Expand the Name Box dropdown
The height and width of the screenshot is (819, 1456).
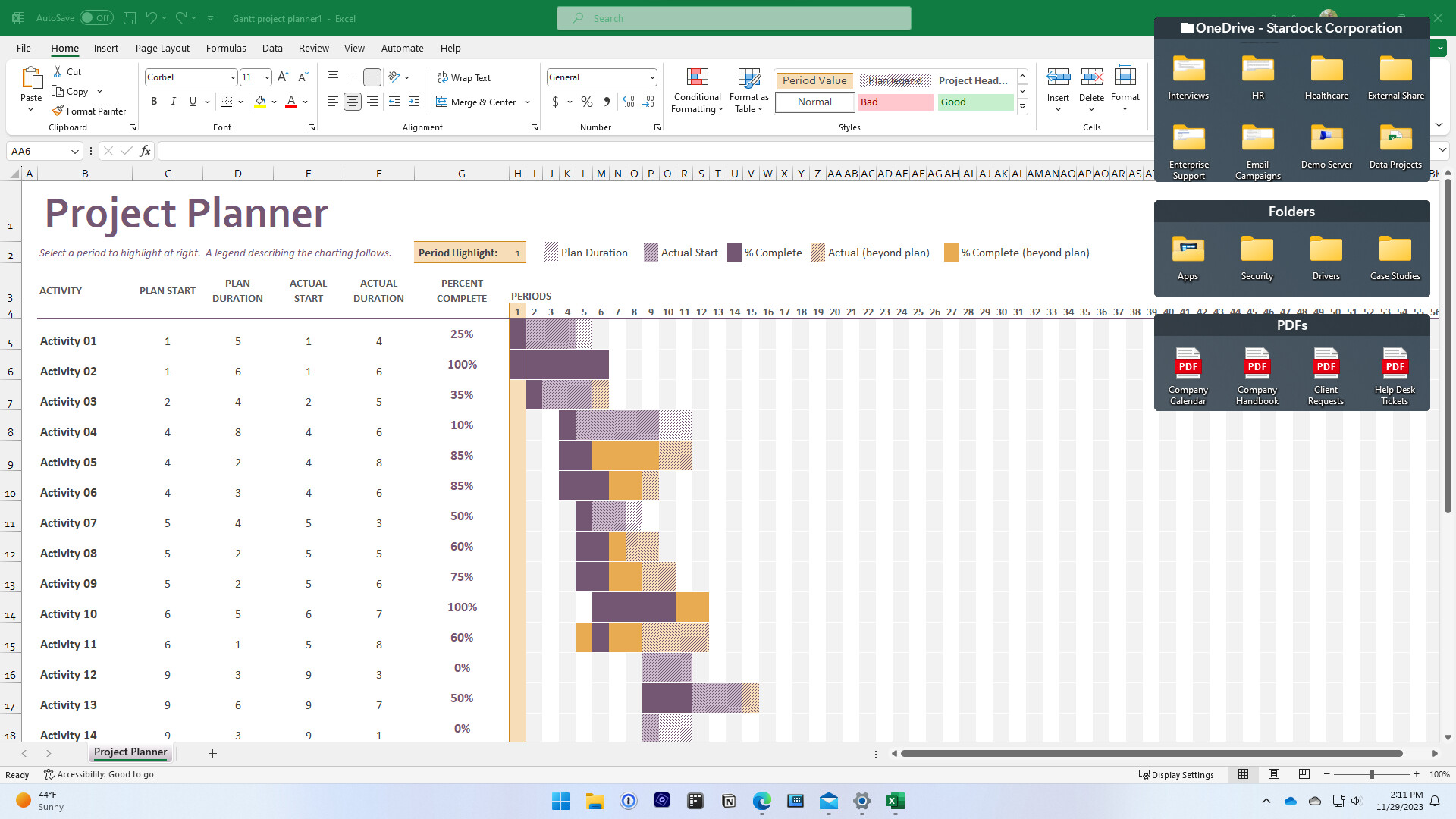[x=75, y=151]
